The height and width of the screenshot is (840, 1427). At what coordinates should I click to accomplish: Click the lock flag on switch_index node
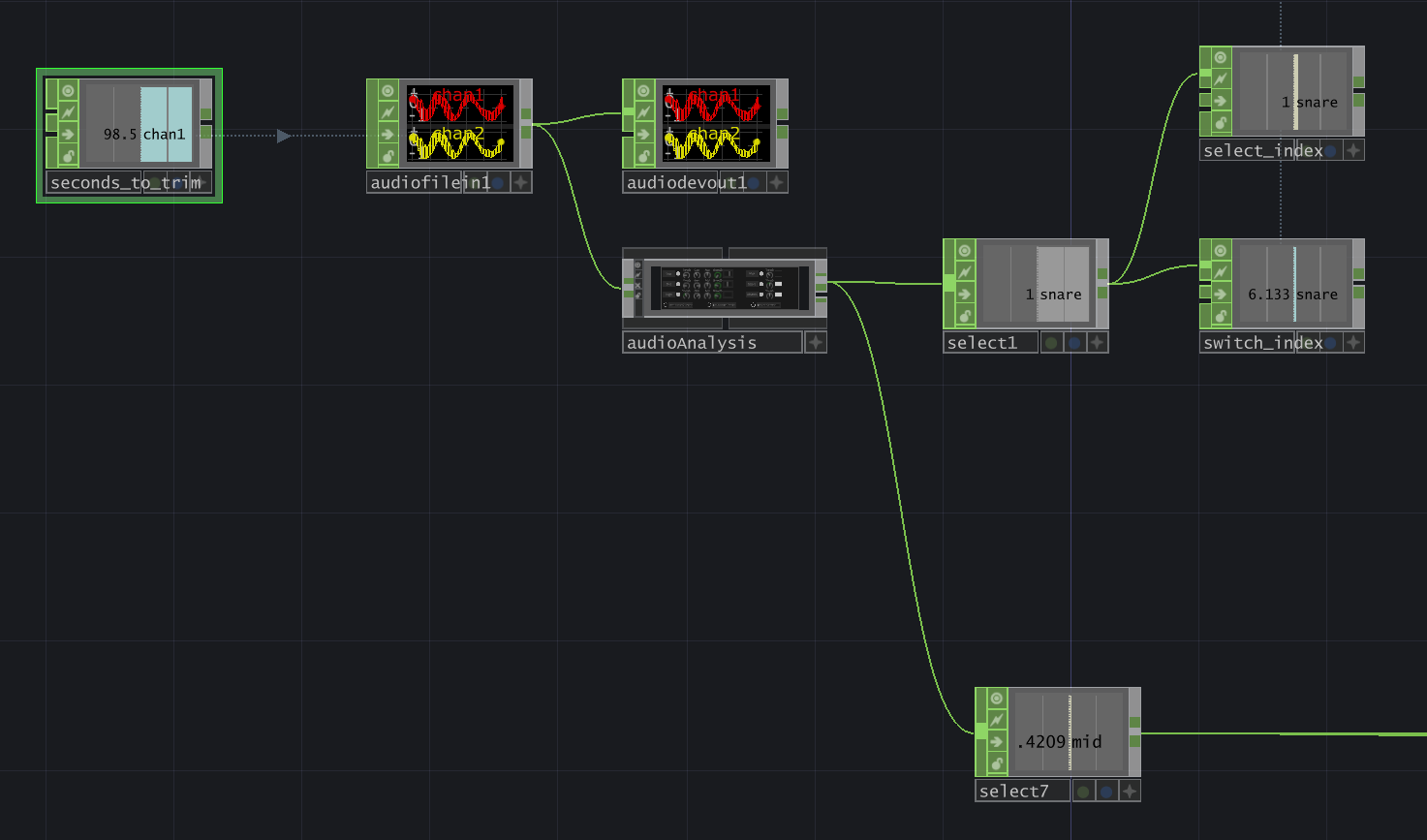click(x=1221, y=316)
